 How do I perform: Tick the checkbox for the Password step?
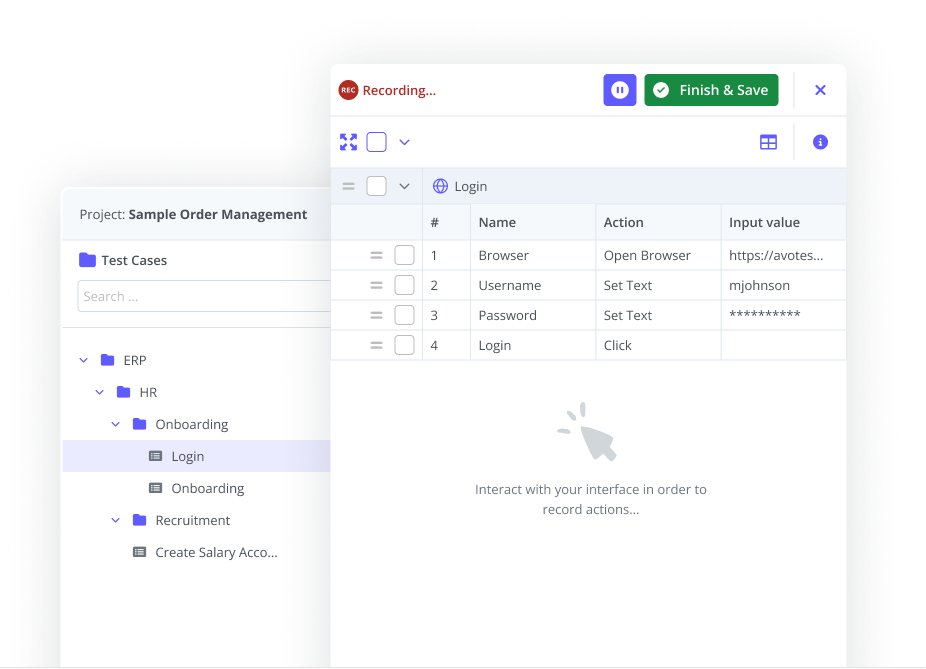[x=404, y=315]
